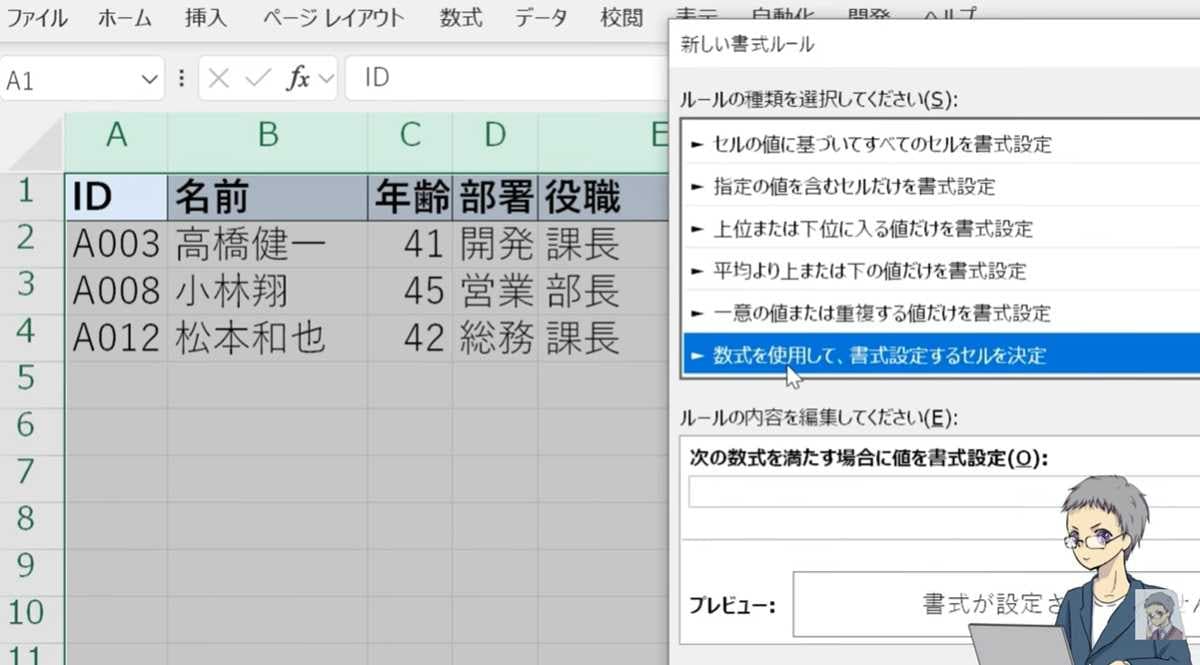Open the ファイル menu tab
1200x665 pixels.
(x=36, y=17)
